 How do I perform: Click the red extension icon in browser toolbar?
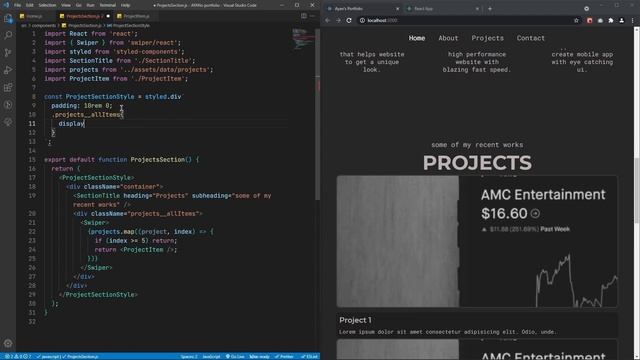click(x=589, y=20)
